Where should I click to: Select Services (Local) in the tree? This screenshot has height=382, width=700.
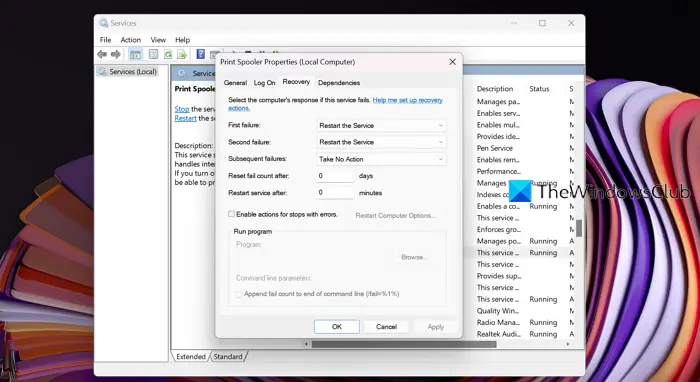pyautogui.click(x=133, y=71)
